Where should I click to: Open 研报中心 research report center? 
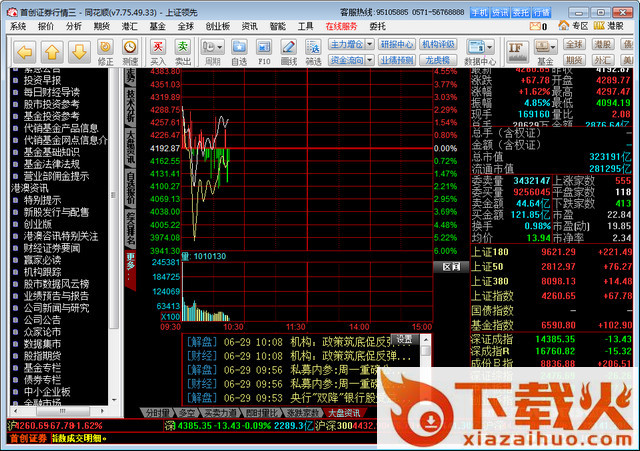tap(397, 44)
